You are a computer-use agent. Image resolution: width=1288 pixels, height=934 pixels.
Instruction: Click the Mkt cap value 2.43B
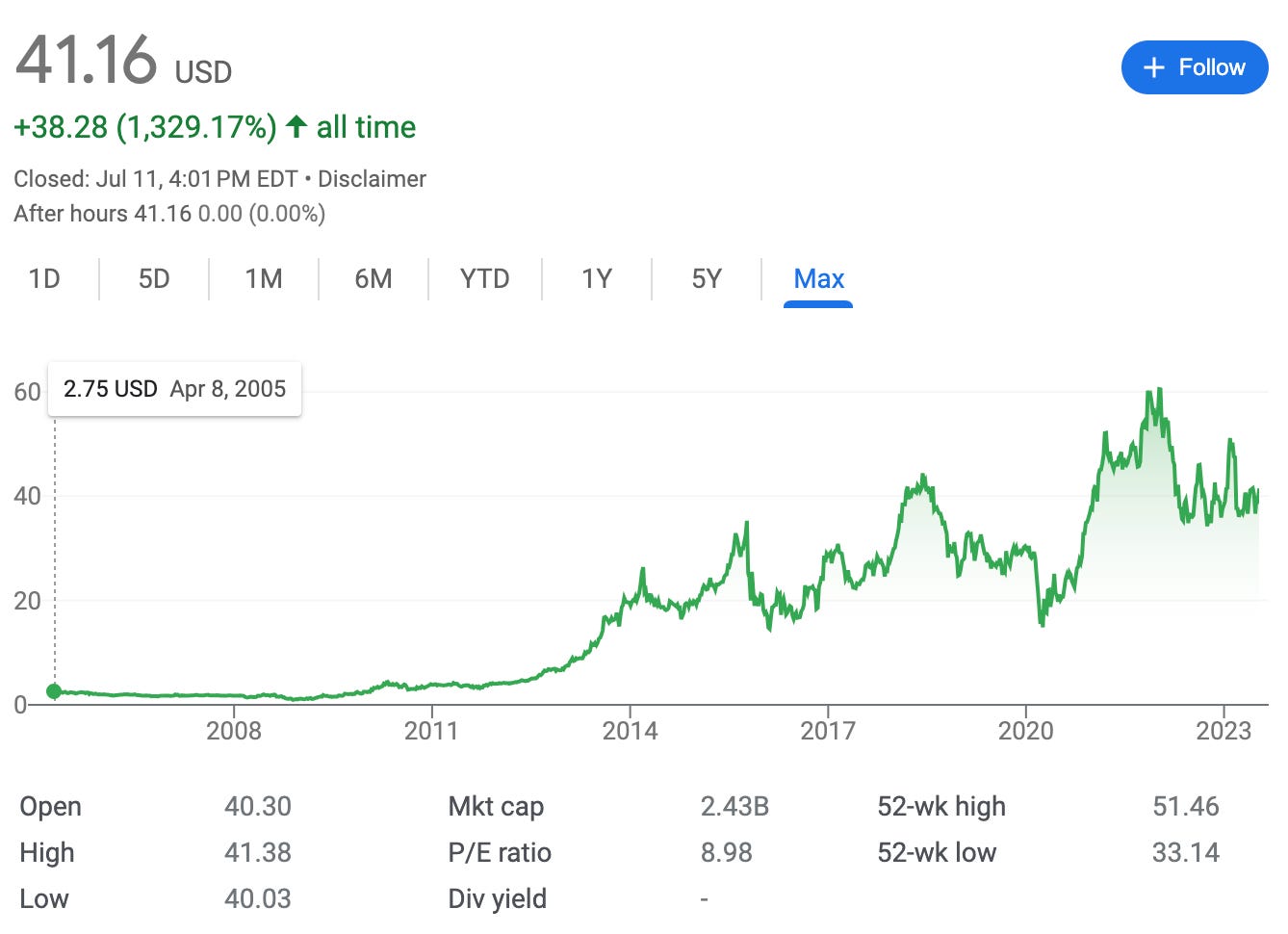(x=734, y=807)
